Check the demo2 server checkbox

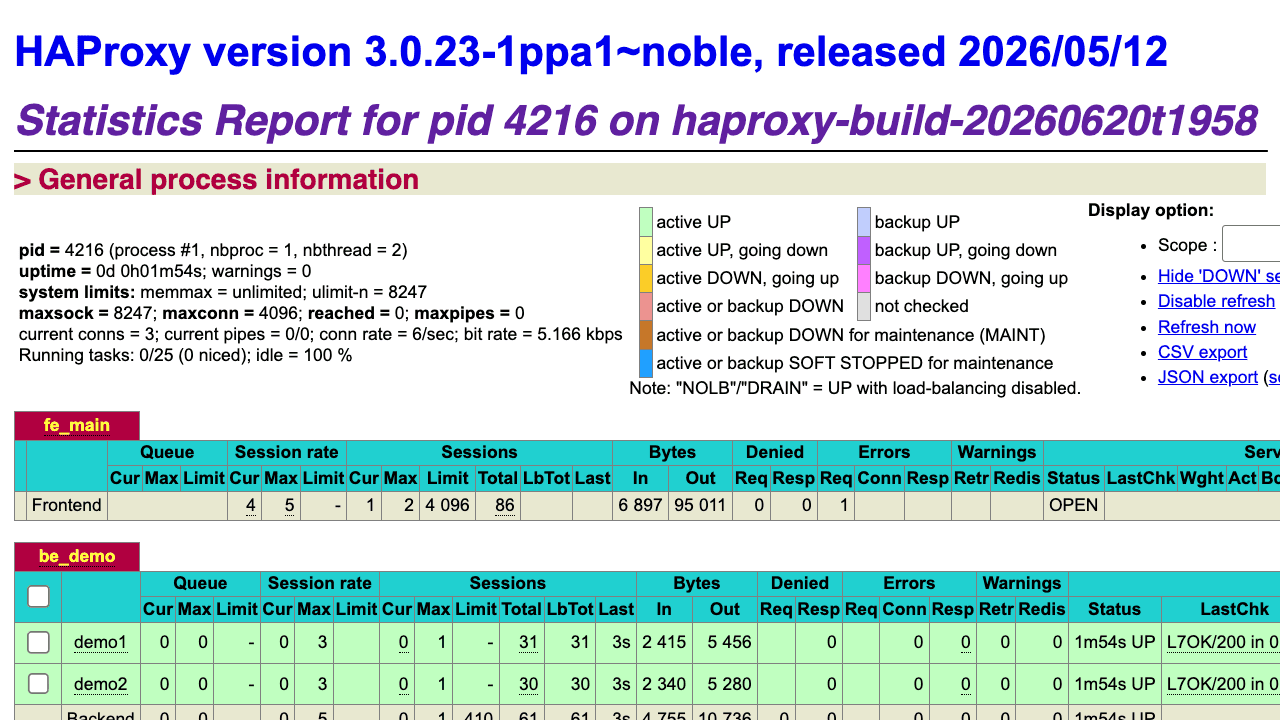click(38, 684)
